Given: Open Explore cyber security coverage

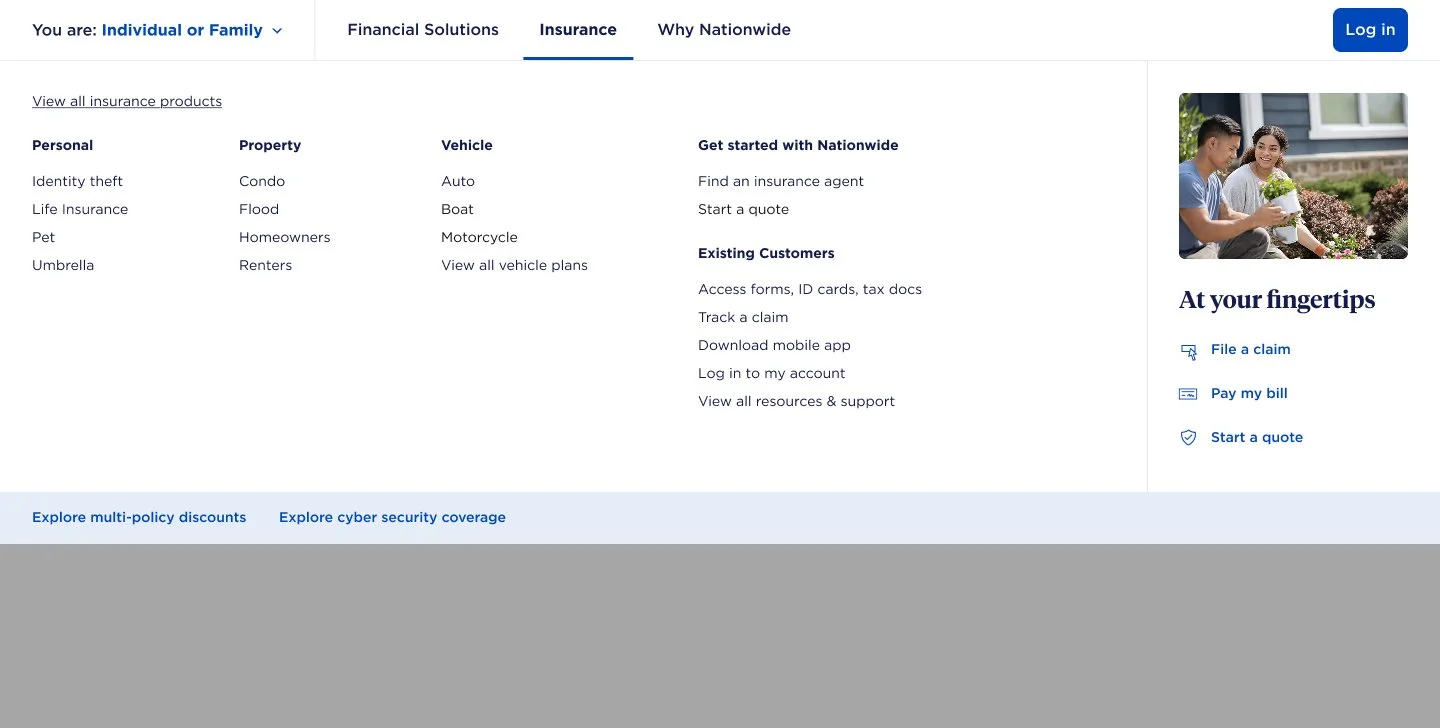Looking at the screenshot, I should click(x=392, y=517).
